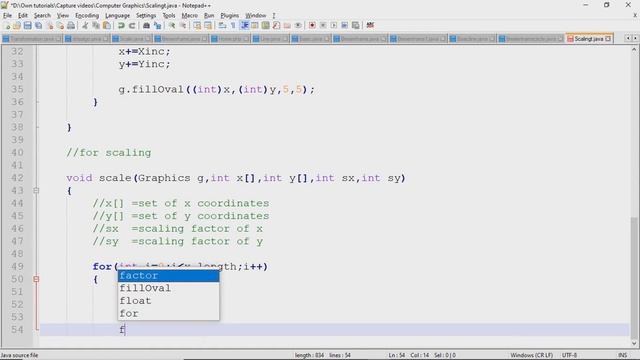Choose 'fillOval' from autocomplete list
Viewport: 640px width, 360px height.
(x=169, y=288)
